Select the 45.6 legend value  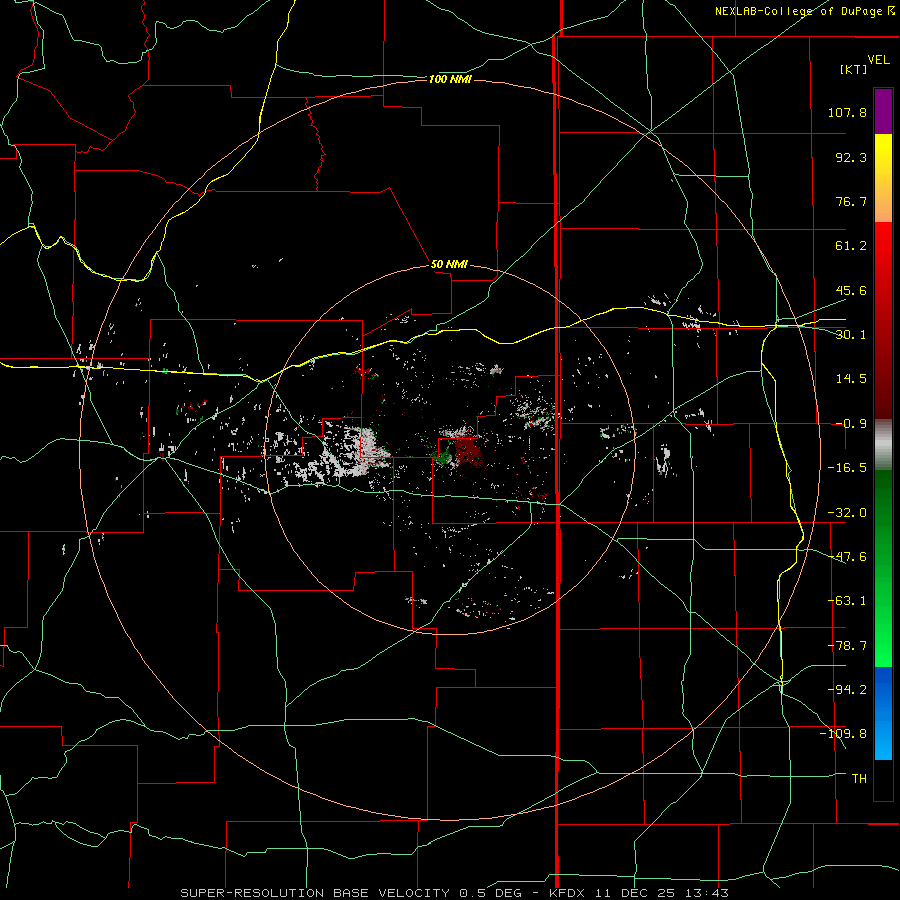851,290
